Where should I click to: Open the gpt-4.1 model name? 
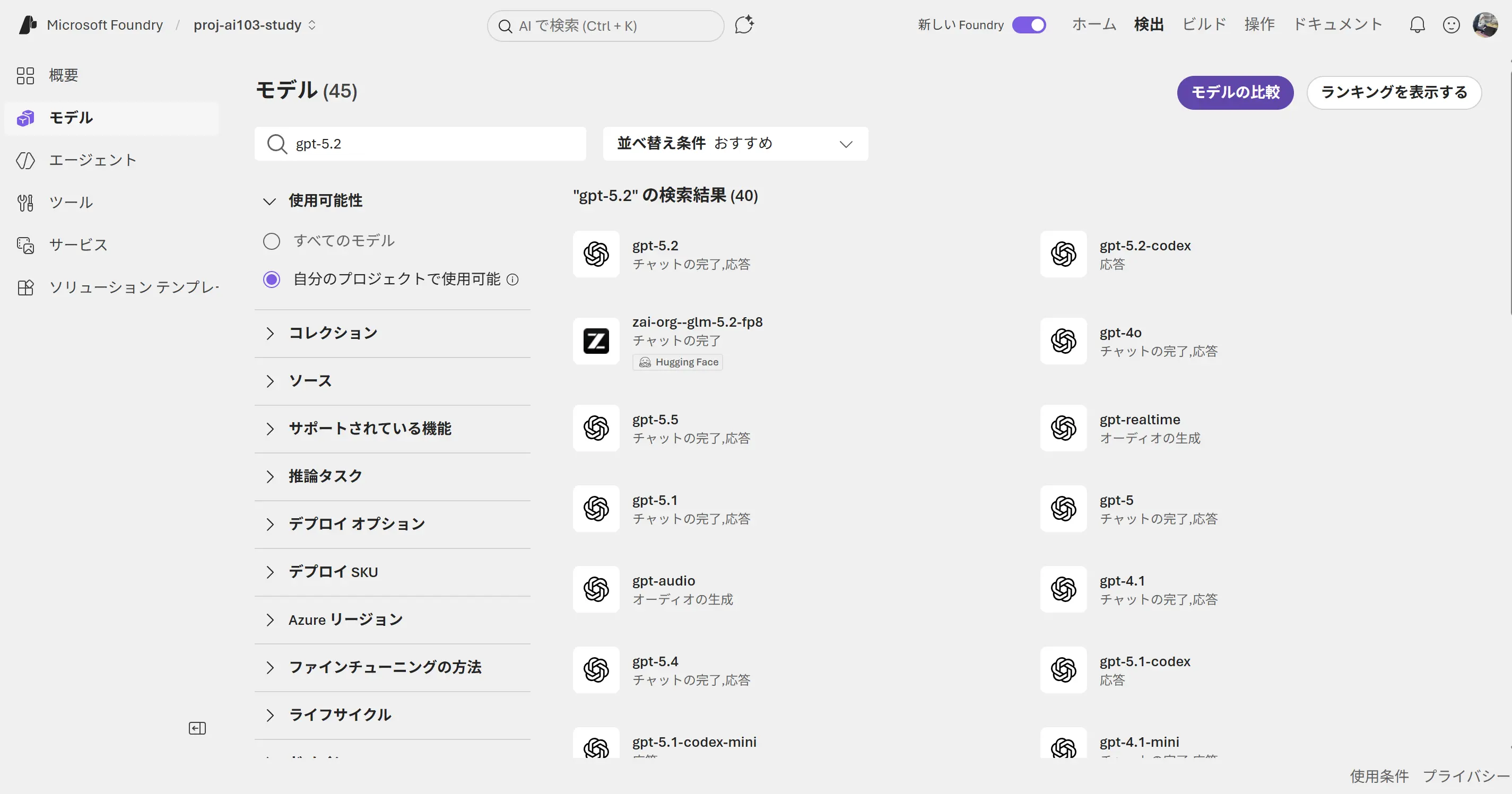tap(1122, 581)
